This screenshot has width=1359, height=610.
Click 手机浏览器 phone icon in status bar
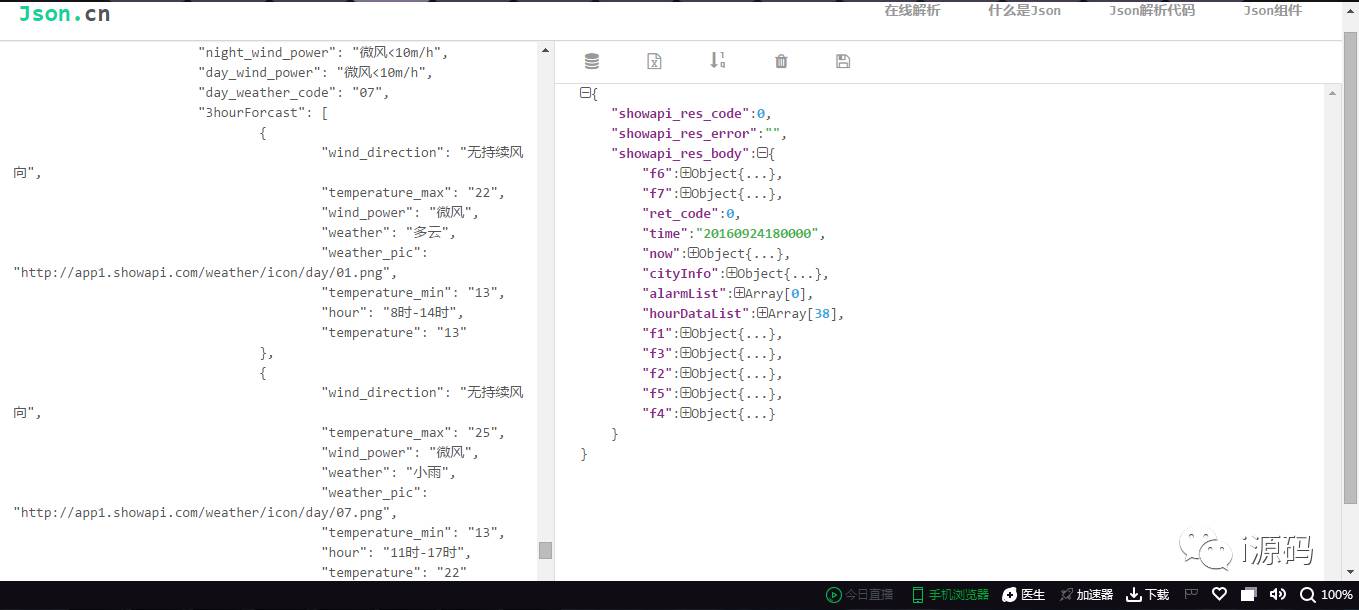[917, 595]
